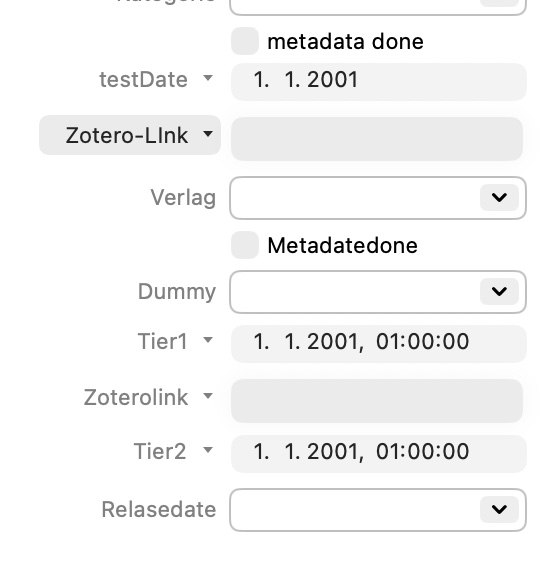
Task: Open the Zotero-LInk label popup arrow
Action: coord(208,134)
